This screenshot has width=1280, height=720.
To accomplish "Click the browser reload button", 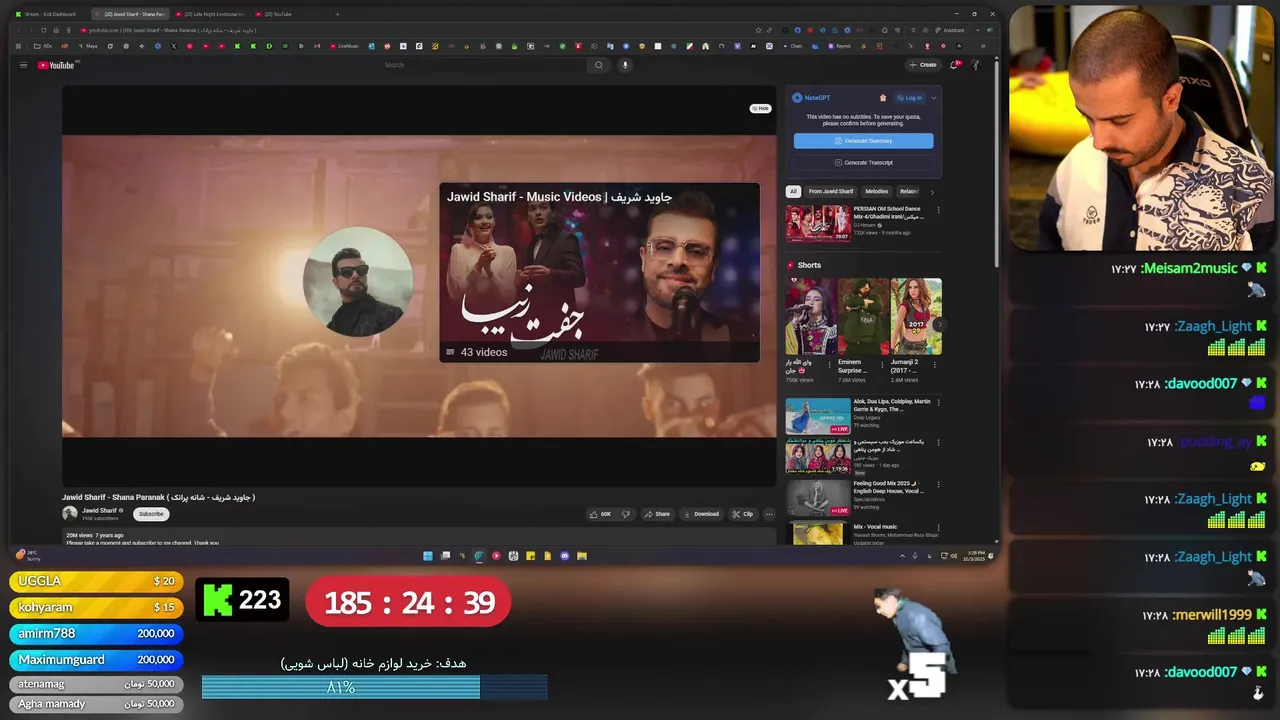I will tap(43, 30).
